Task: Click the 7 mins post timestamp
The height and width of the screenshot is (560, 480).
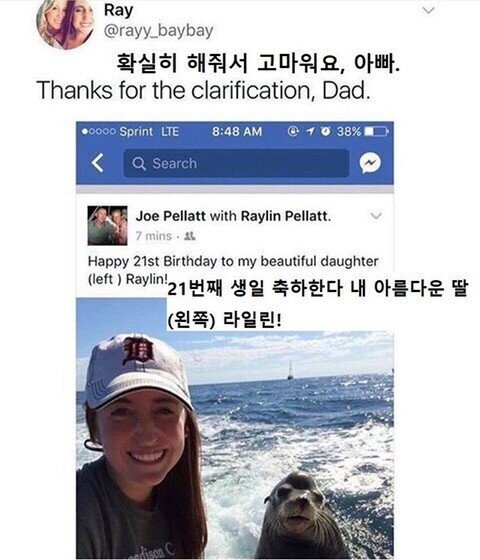Action: [153, 236]
